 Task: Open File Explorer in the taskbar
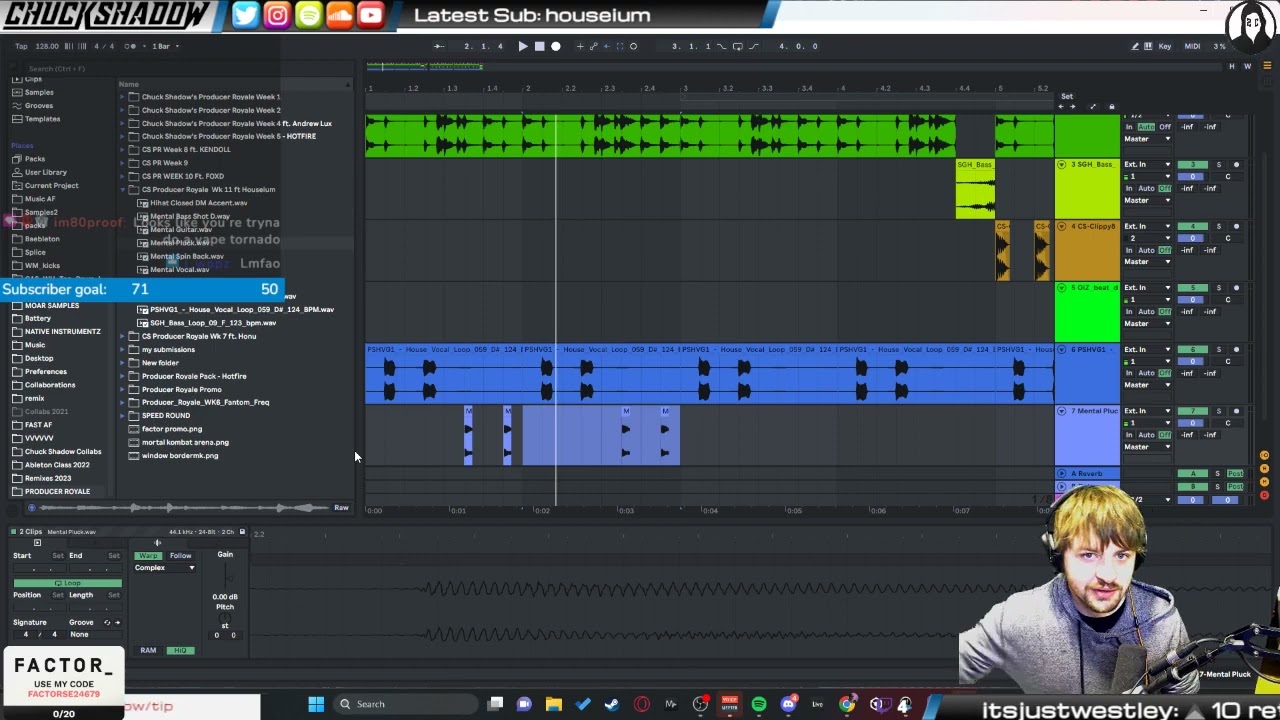(x=553, y=704)
